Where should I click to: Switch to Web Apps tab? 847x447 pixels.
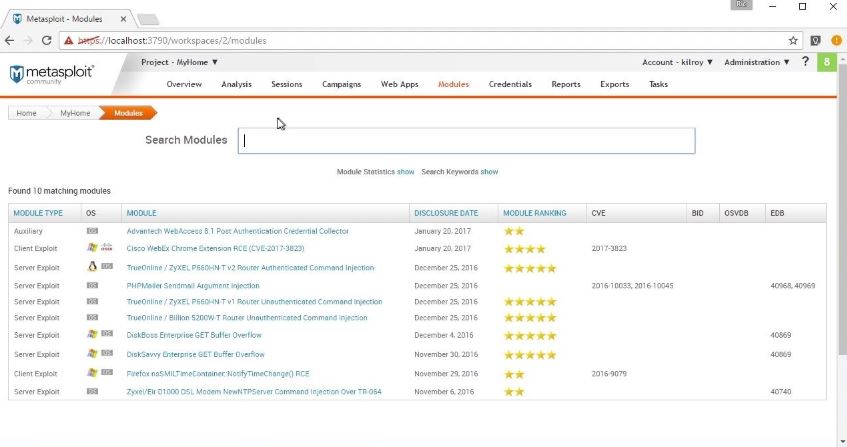pos(400,84)
